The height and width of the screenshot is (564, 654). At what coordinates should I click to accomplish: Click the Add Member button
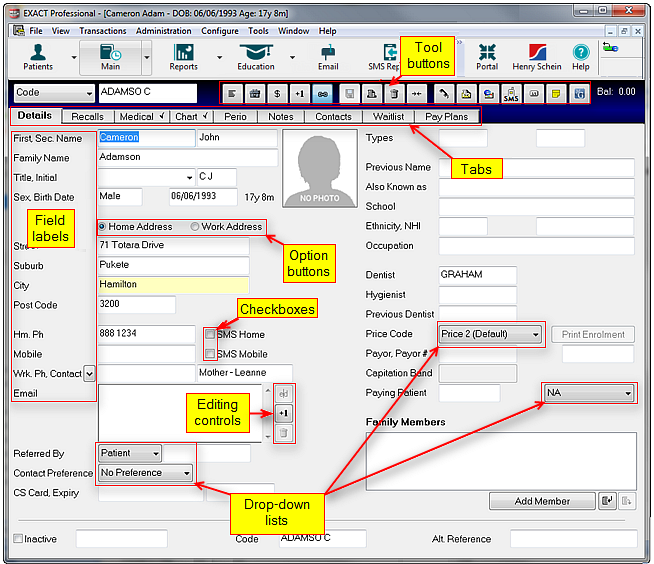542,501
